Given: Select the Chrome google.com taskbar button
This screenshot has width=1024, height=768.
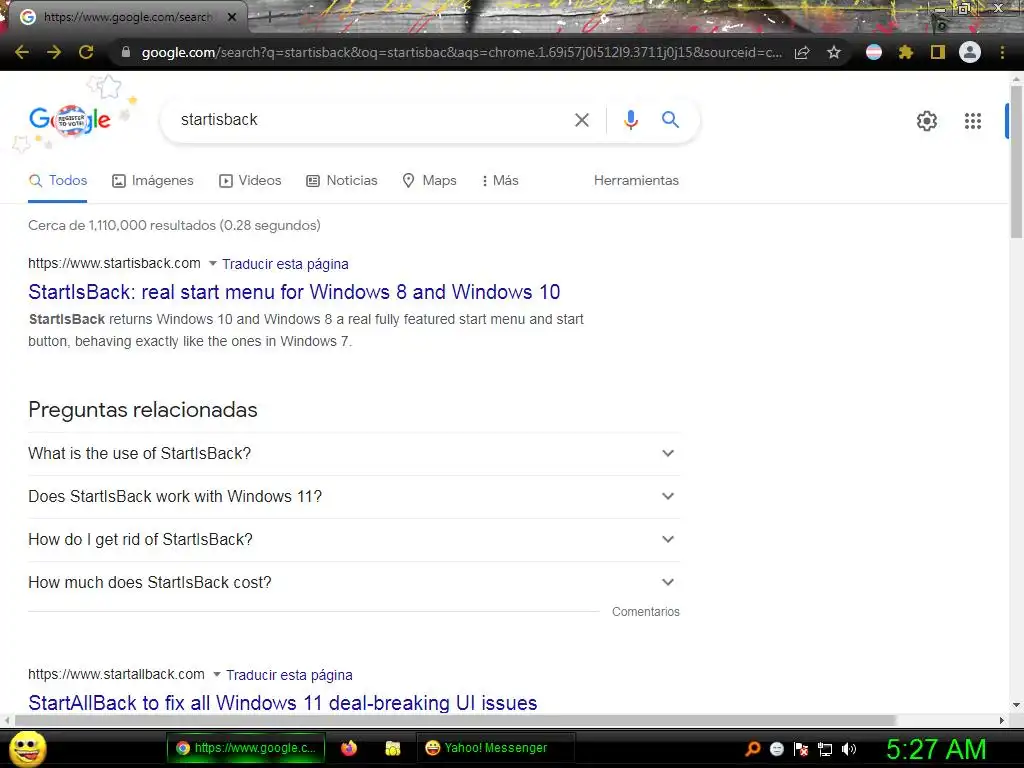Looking at the screenshot, I should (246, 748).
